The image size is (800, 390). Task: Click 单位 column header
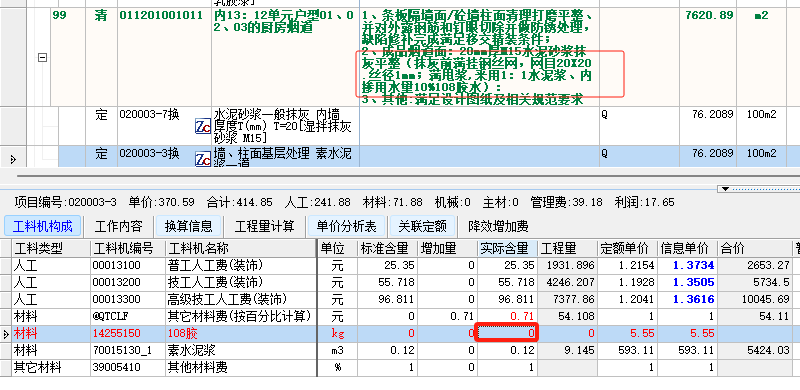point(337,249)
